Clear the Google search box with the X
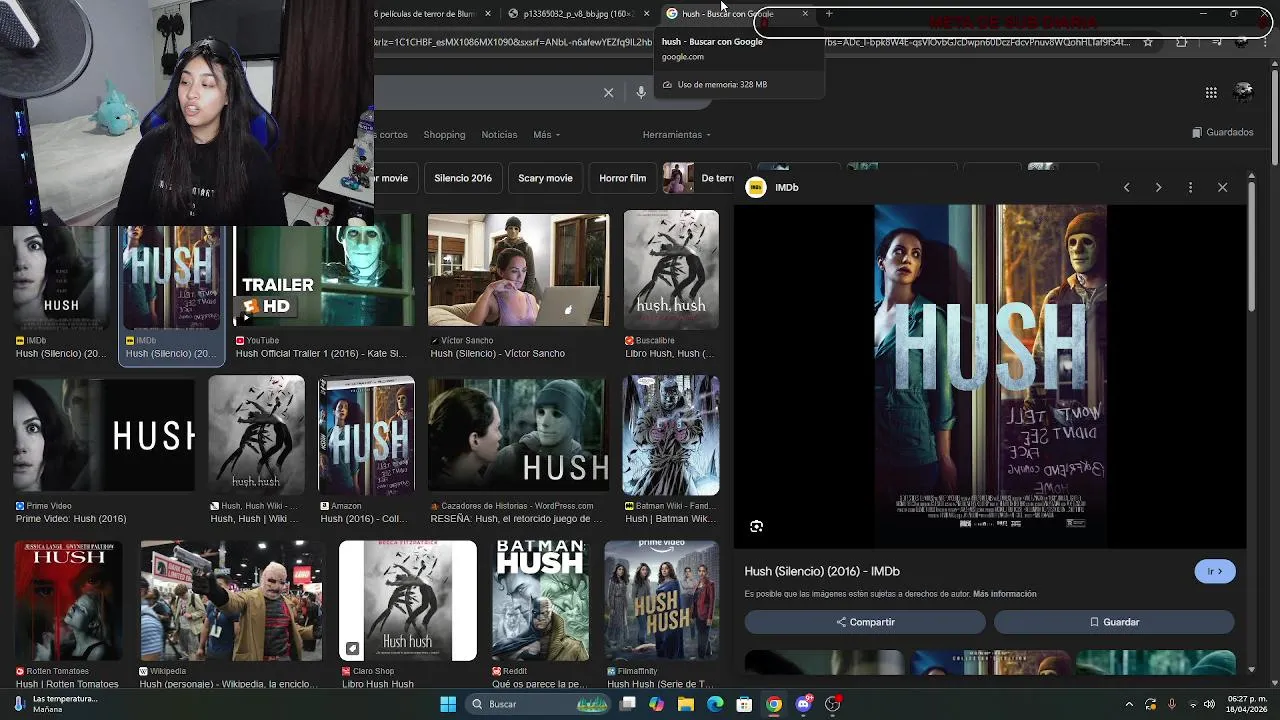The height and width of the screenshot is (720, 1280). (608, 93)
